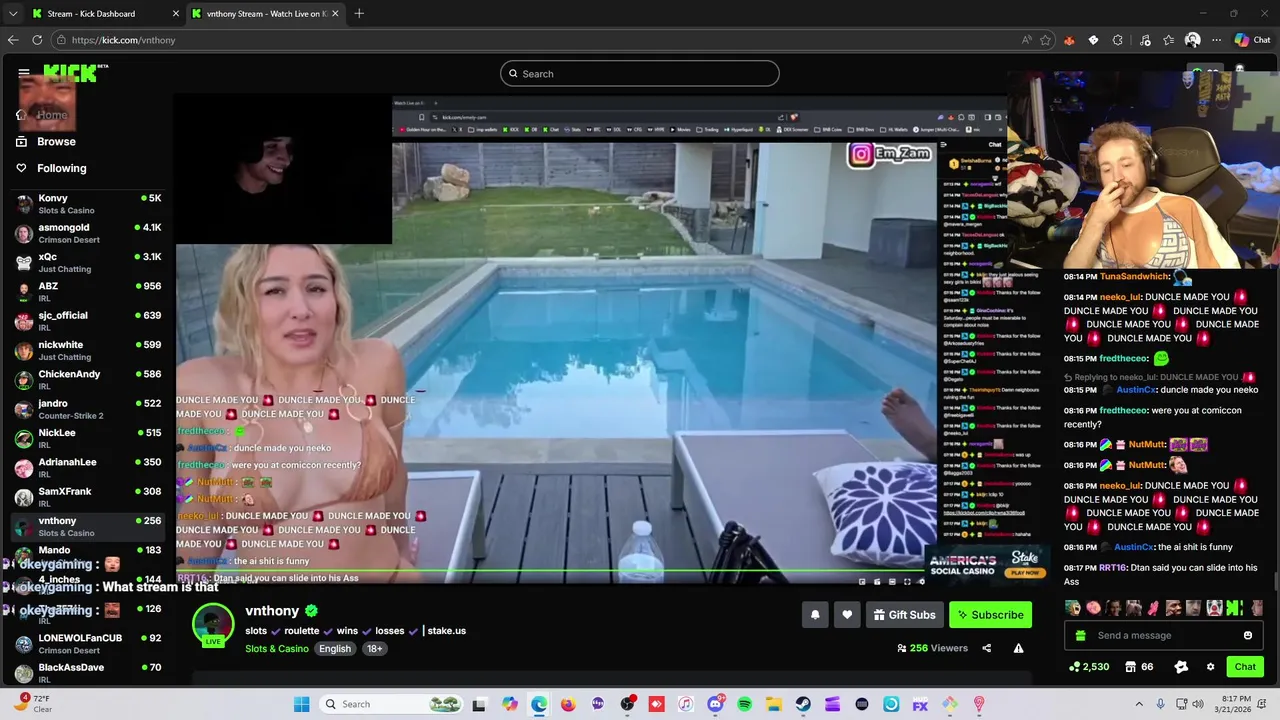
Task: Open ChickenAndy's channel in the sidebar
Action: [x=88, y=380]
